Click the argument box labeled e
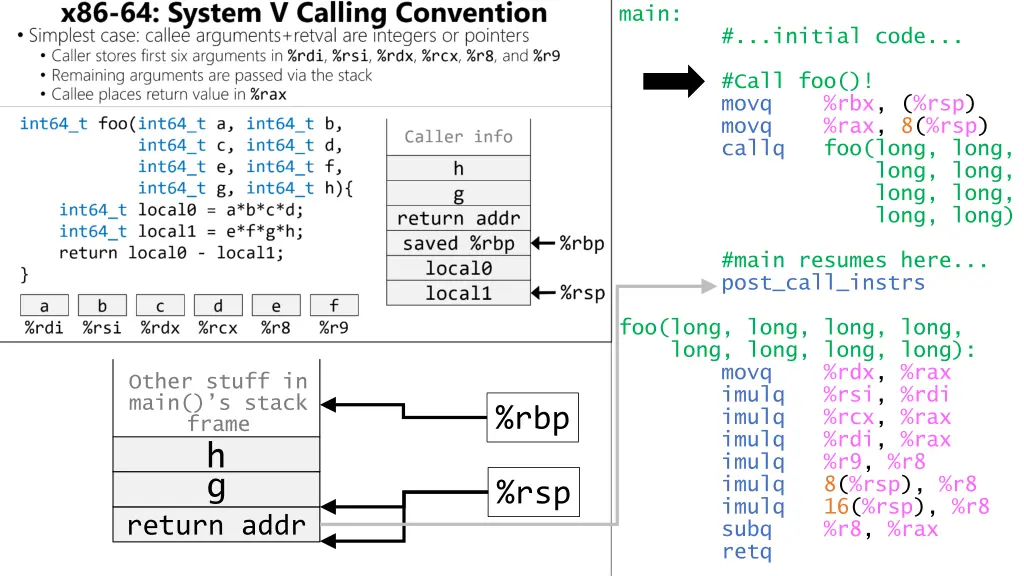The image size is (1024, 576). tap(276, 306)
